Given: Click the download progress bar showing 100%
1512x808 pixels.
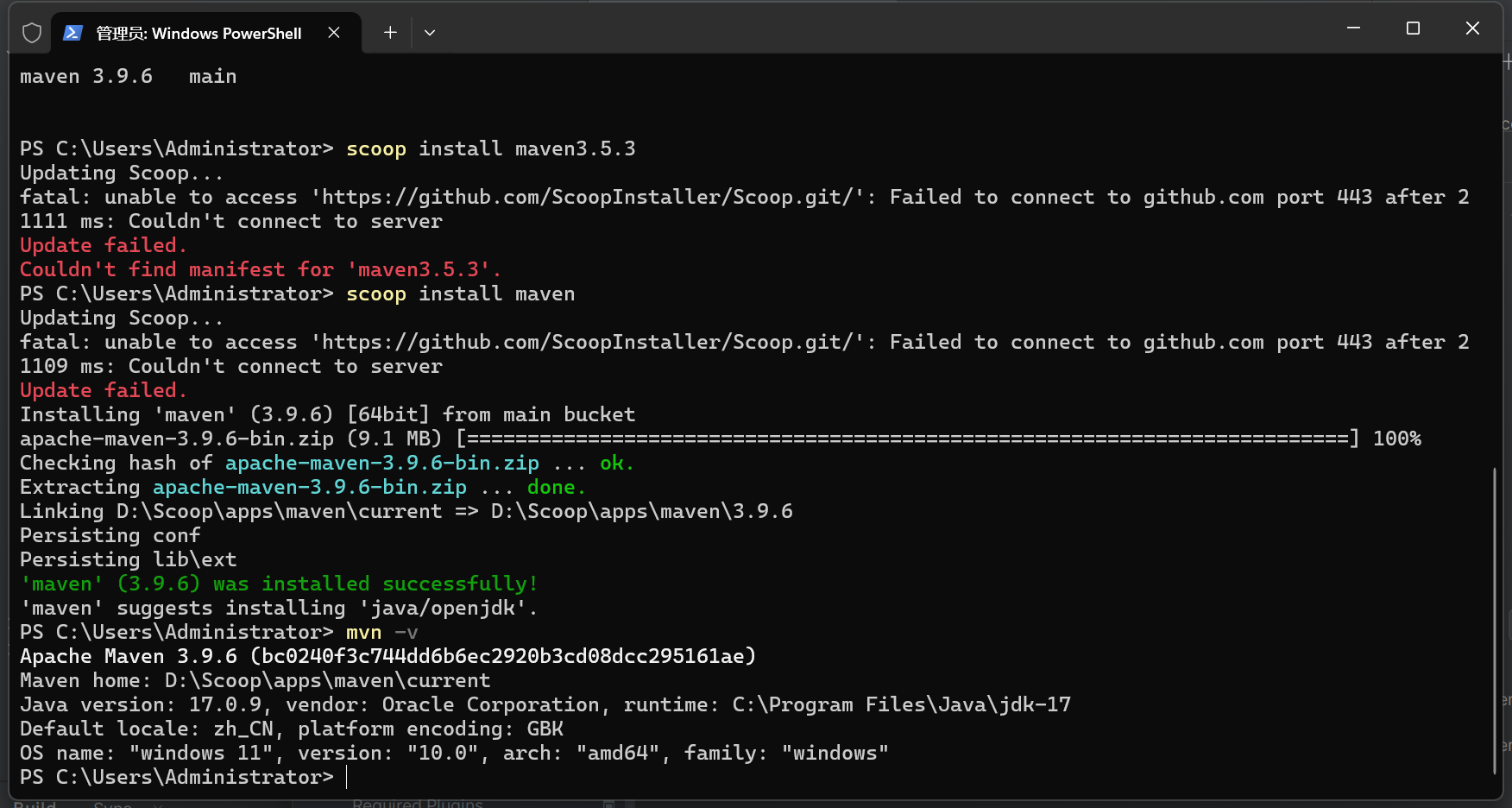Looking at the screenshot, I should pyautogui.click(x=906, y=439).
